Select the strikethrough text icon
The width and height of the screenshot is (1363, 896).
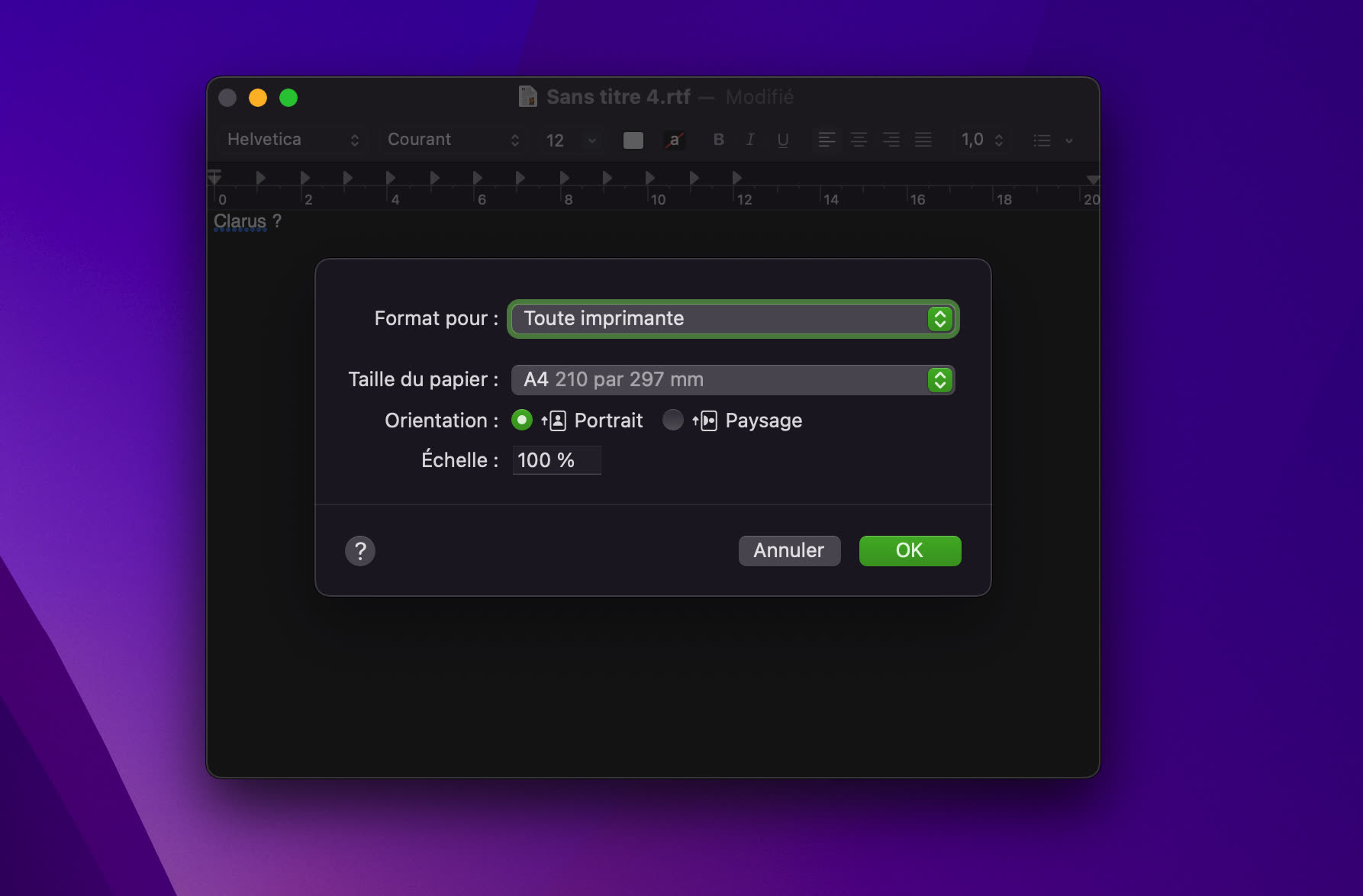point(673,140)
